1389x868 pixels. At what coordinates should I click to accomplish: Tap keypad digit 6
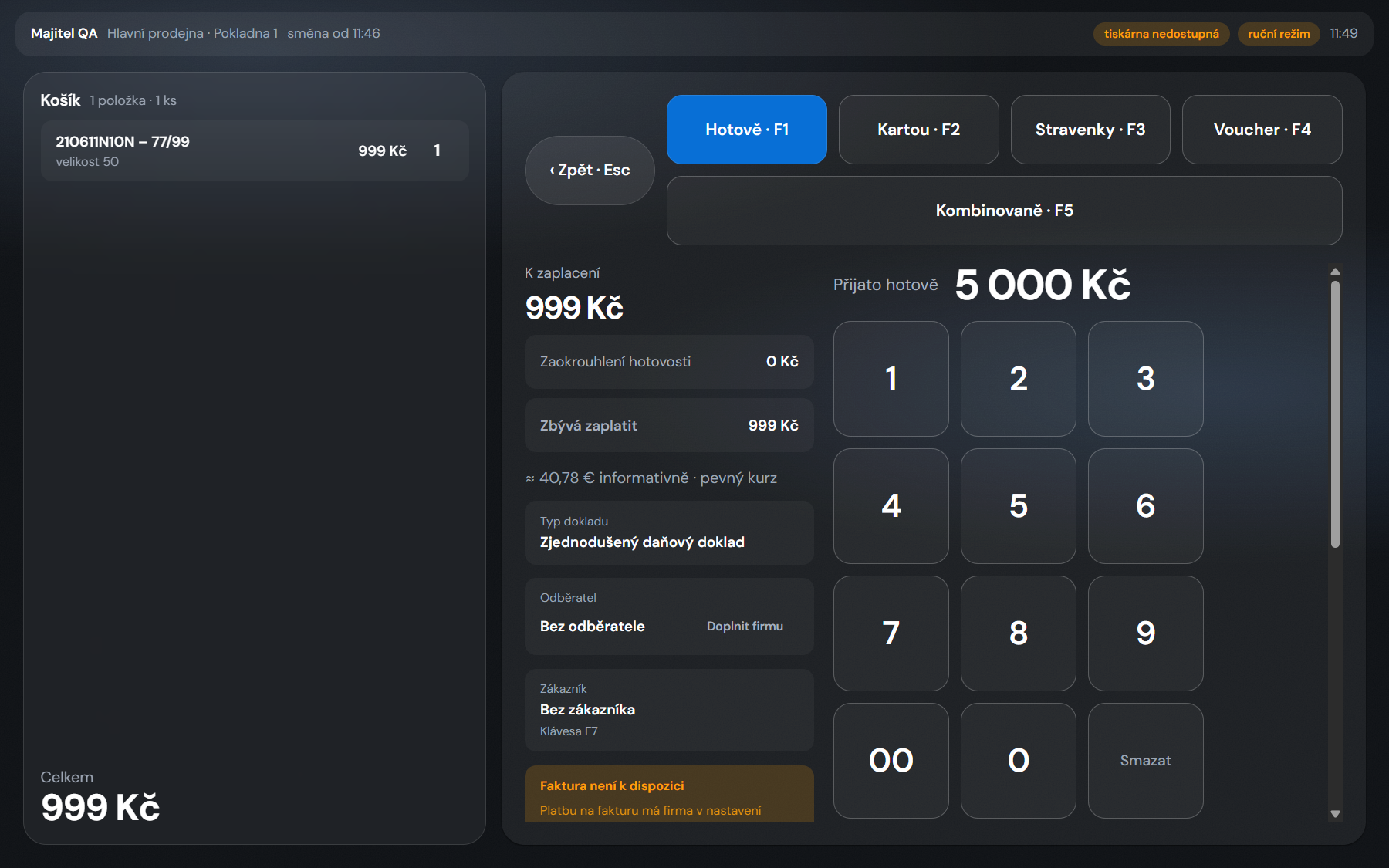tap(1146, 506)
